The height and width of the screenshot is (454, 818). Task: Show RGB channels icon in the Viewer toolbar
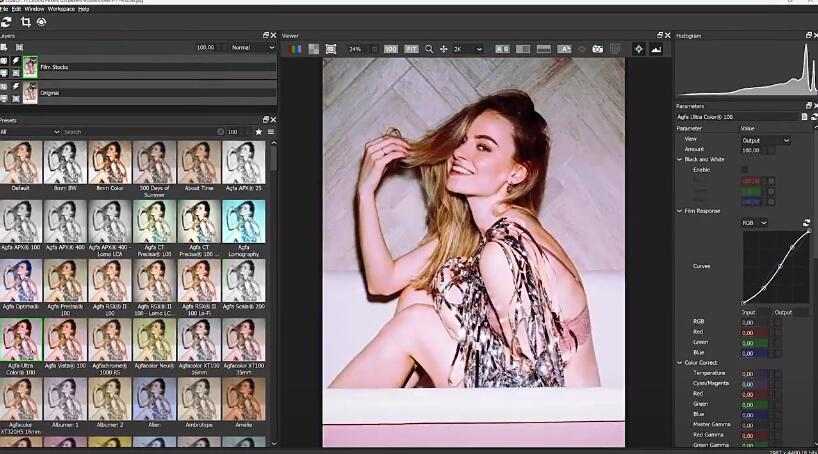click(293, 48)
